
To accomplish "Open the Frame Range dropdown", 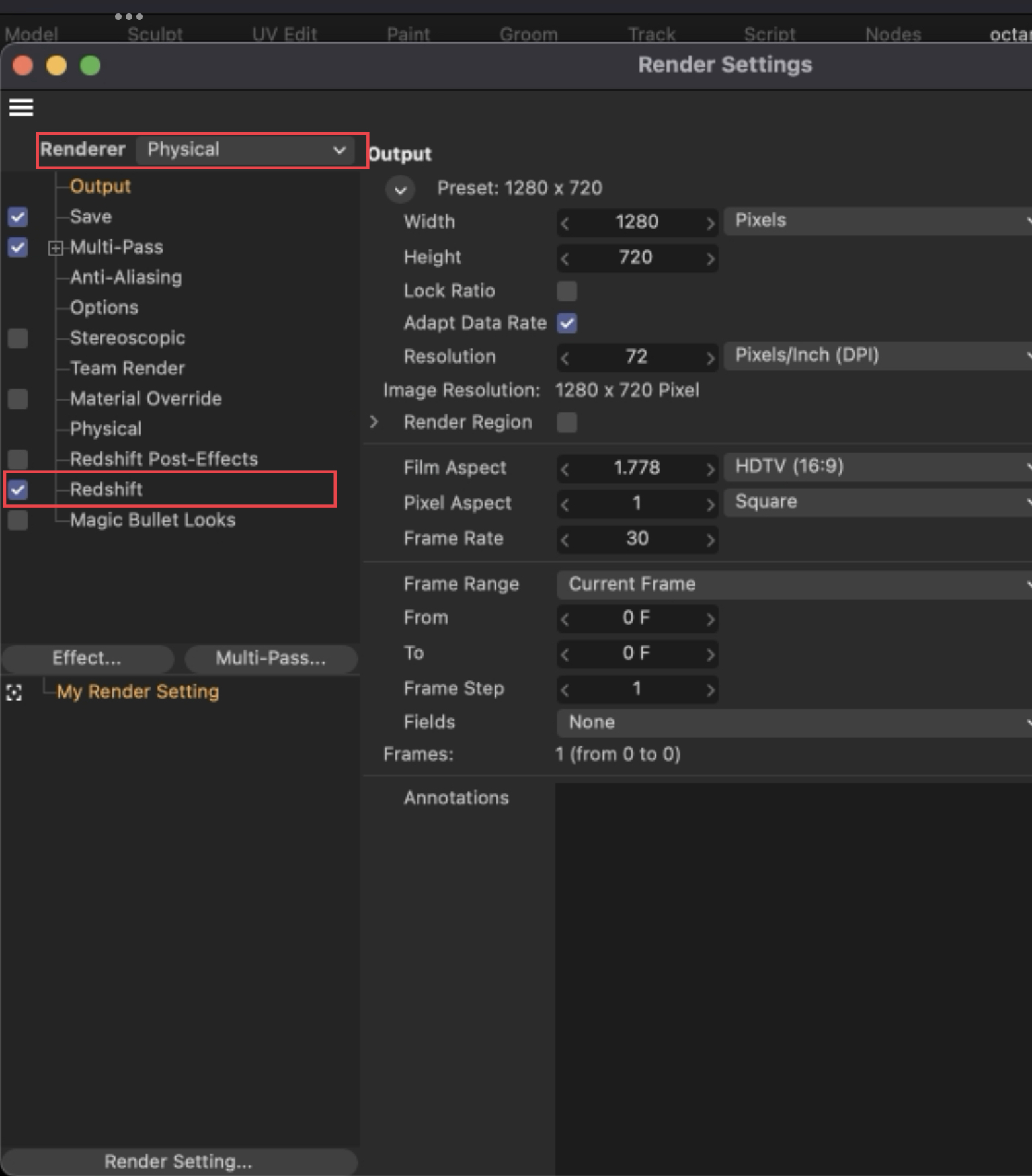I will click(793, 584).
